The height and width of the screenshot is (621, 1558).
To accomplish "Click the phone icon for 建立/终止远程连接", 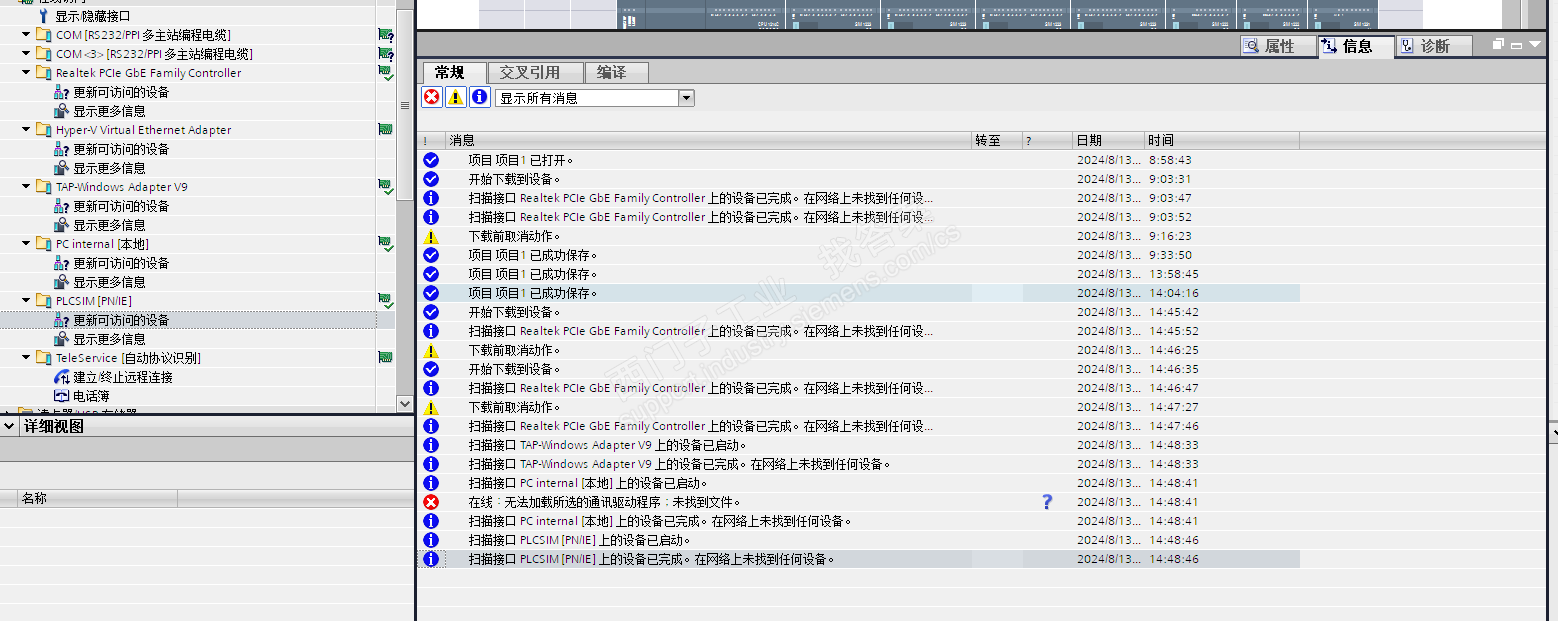I will (x=61, y=377).
